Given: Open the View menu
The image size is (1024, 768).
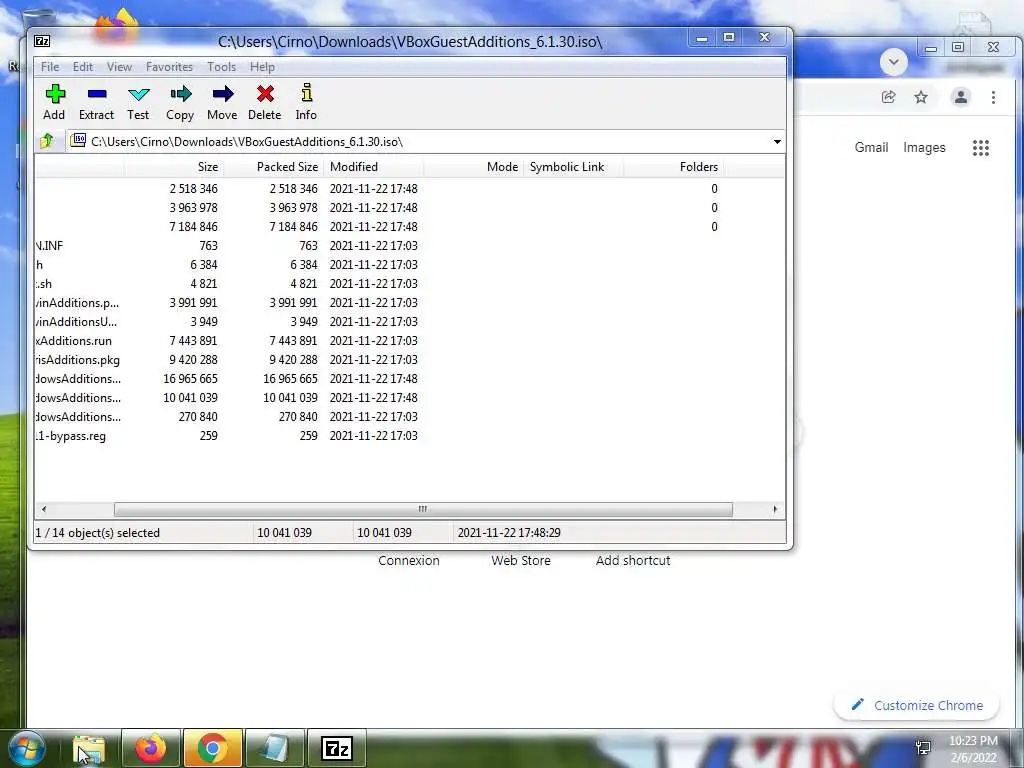Looking at the screenshot, I should pyautogui.click(x=120, y=67).
